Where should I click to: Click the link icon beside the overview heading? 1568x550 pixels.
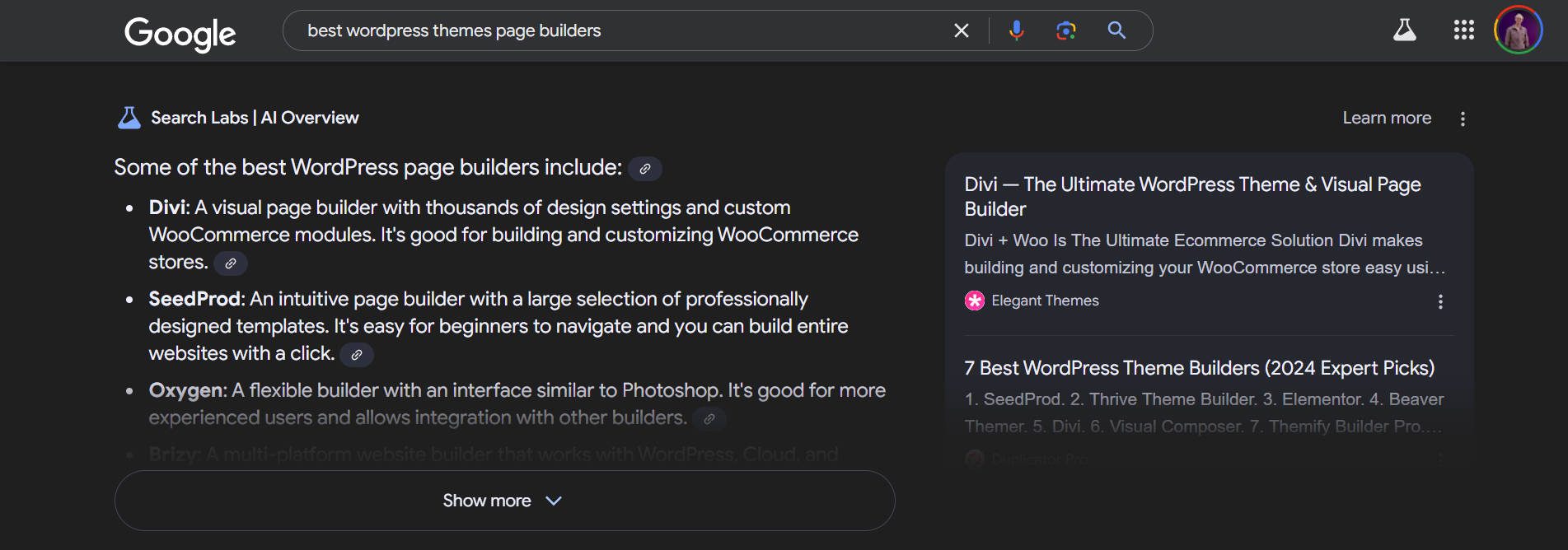645,169
